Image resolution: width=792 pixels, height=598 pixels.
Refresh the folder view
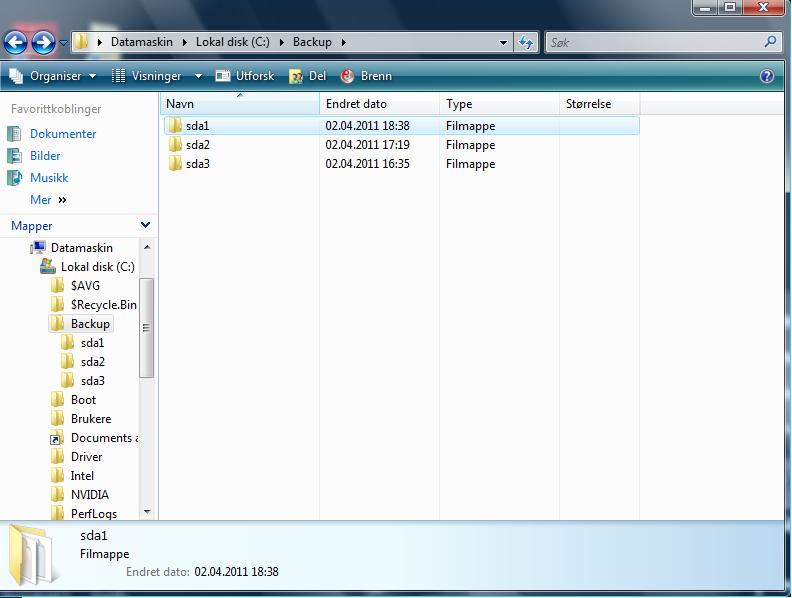[526, 42]
